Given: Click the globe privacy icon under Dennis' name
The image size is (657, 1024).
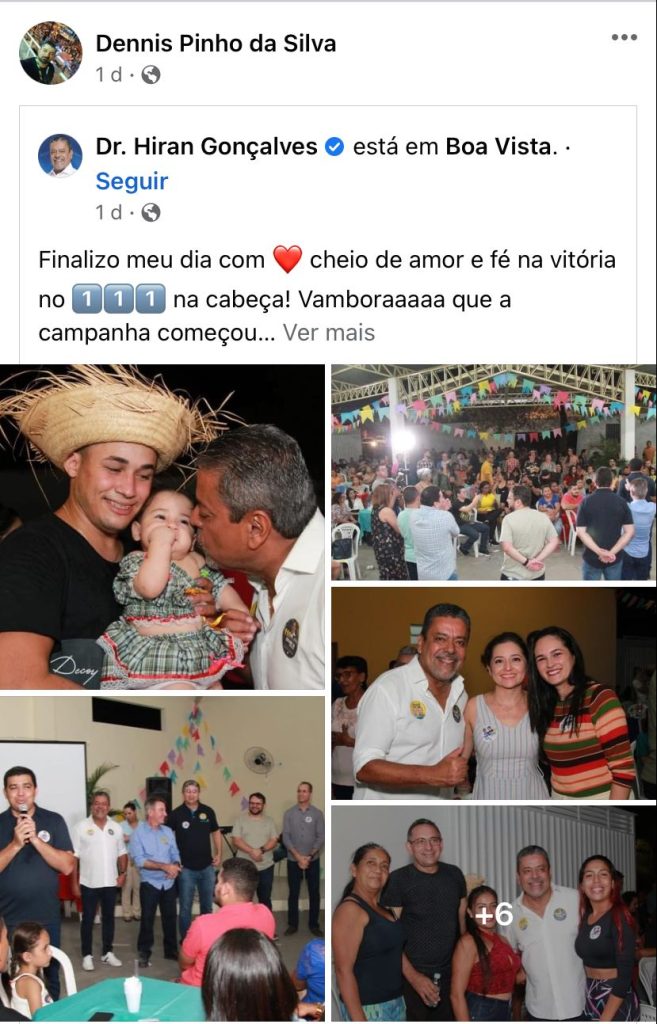Looking at the screenshot, I should (x=151, y=75).
